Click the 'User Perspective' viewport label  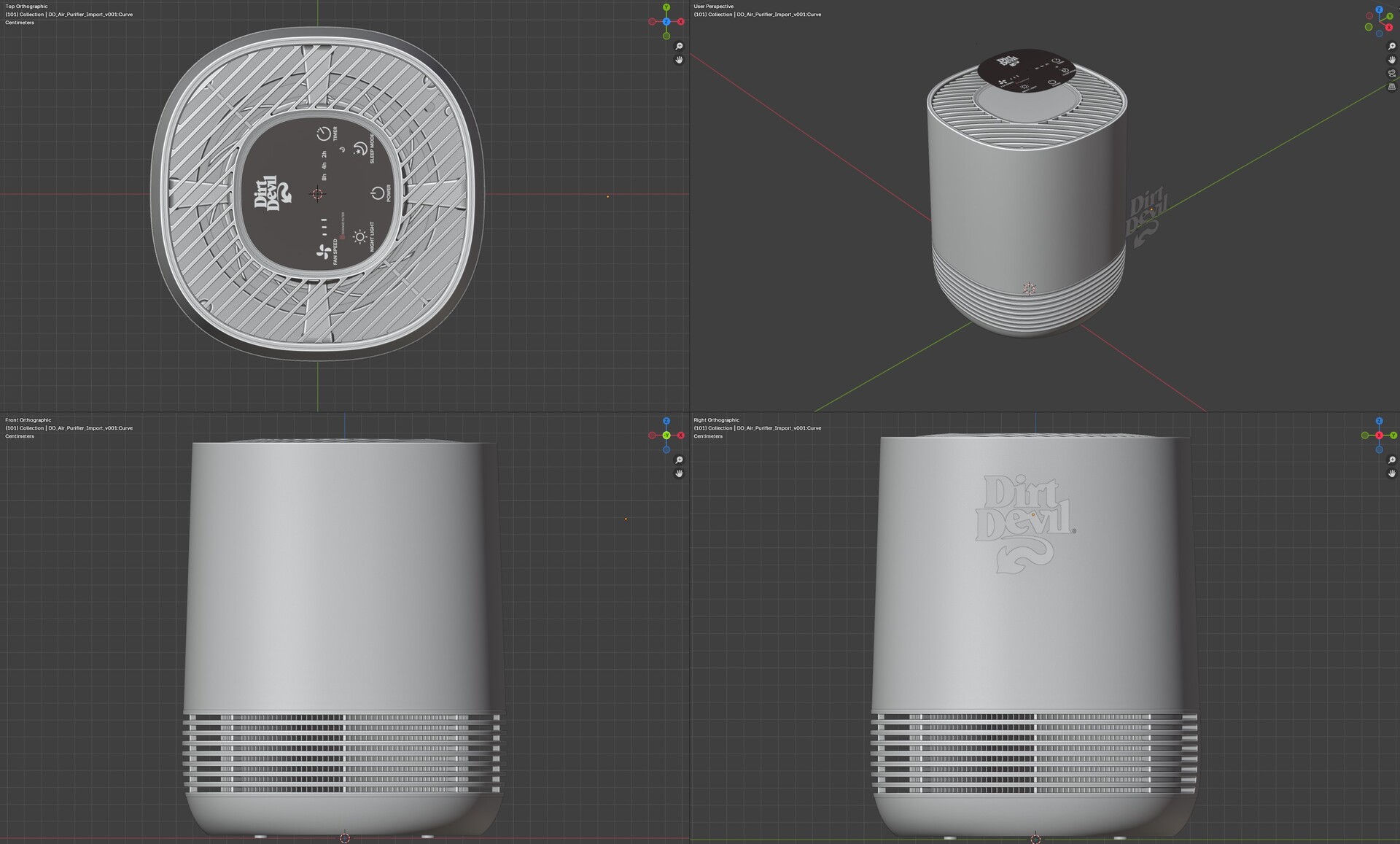coord(714,7)
